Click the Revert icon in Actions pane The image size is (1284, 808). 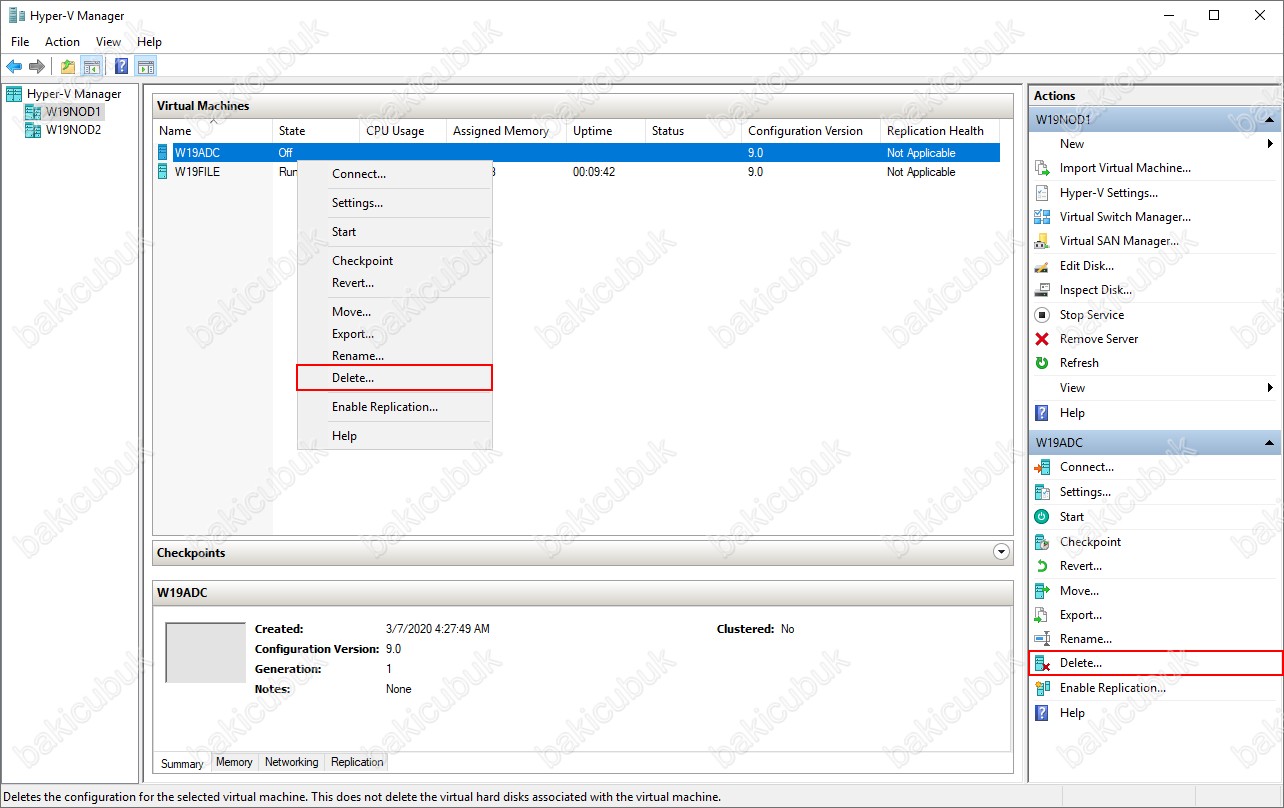coord(1041,566)
